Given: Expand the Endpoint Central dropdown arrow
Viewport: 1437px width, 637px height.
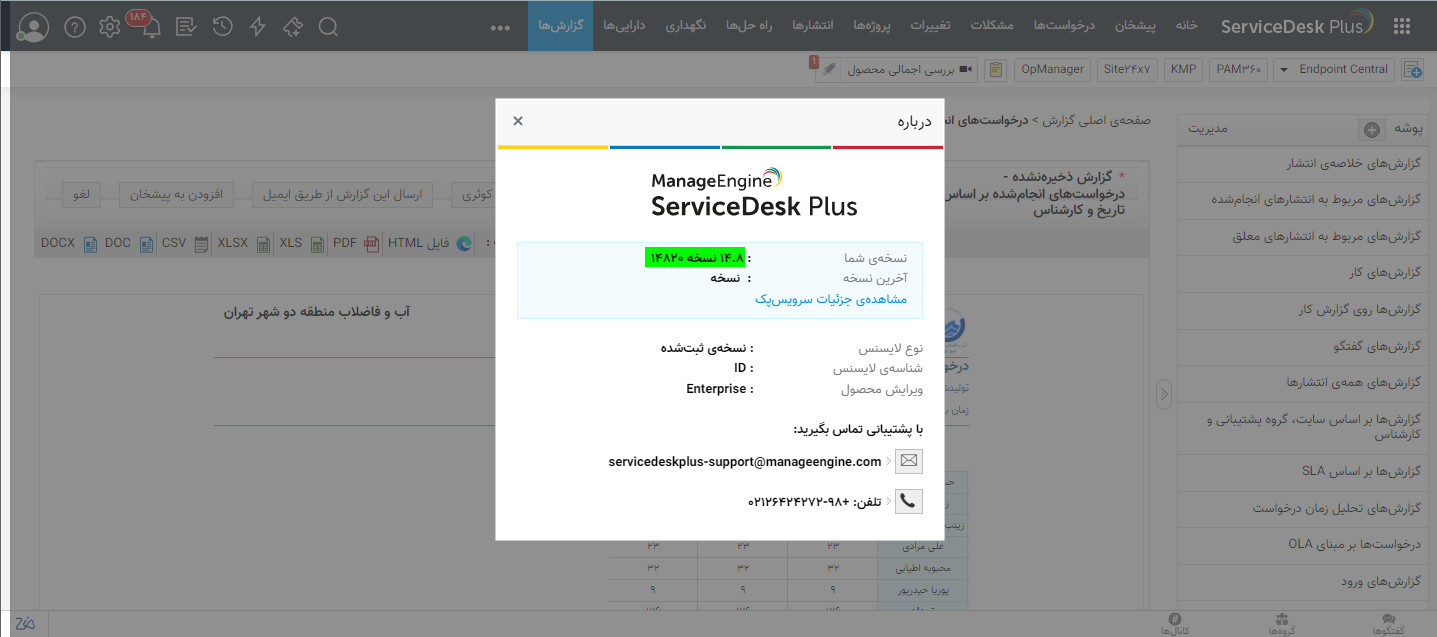Looking at the screenshot, I should pyautogui.click(x=1281, y=70).
